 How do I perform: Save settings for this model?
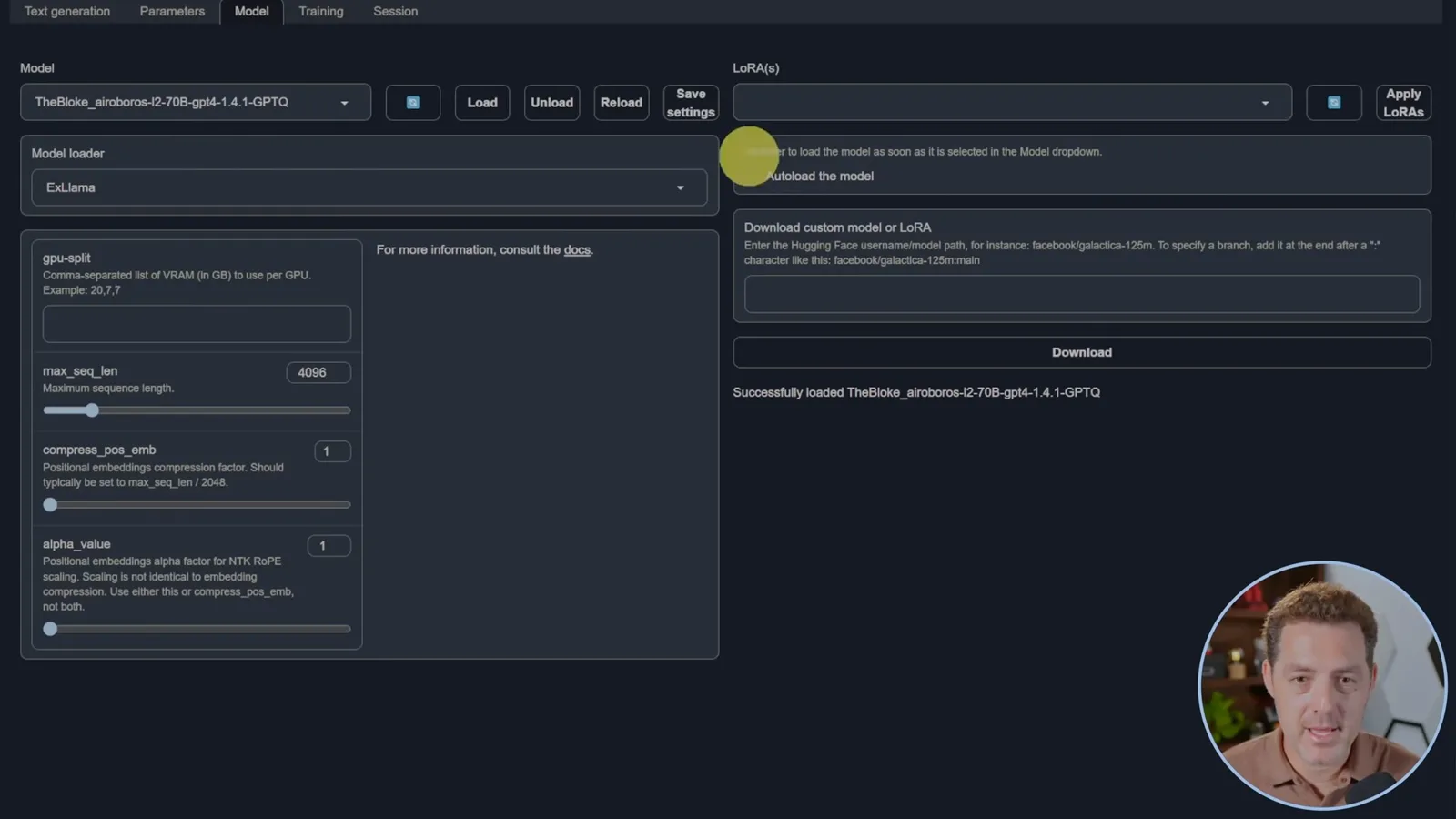(691, 103)
